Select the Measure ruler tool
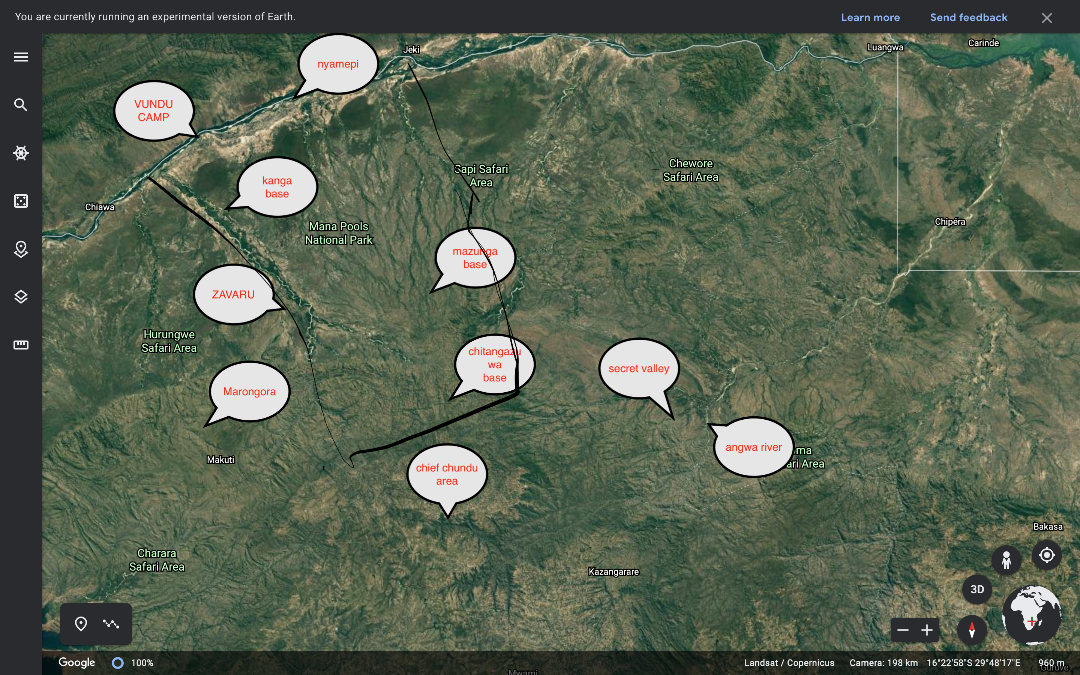 tap(21, 345)
